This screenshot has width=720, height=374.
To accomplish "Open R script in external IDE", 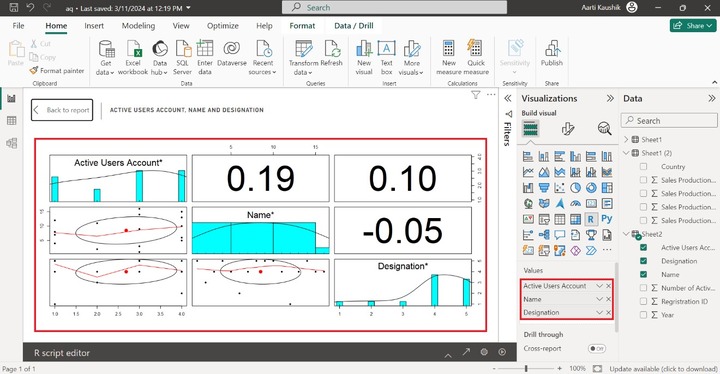I will [466, 352].
